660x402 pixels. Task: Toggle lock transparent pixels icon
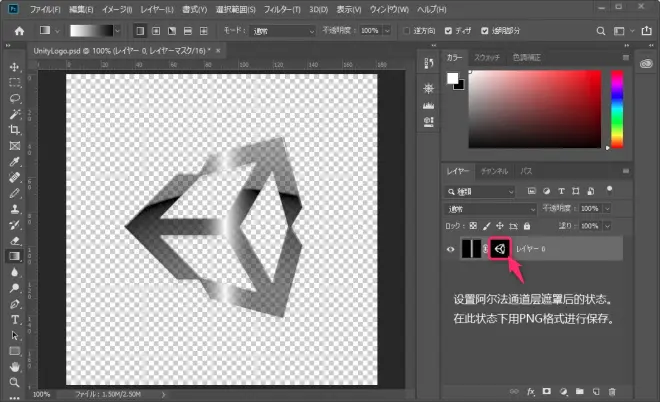point(473,226)
